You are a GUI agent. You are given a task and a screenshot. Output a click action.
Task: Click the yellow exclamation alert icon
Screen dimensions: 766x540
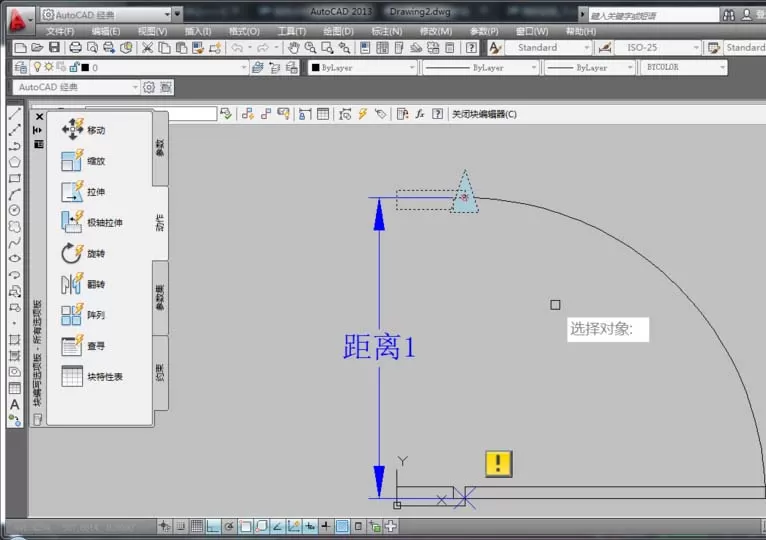pos(499,463)
